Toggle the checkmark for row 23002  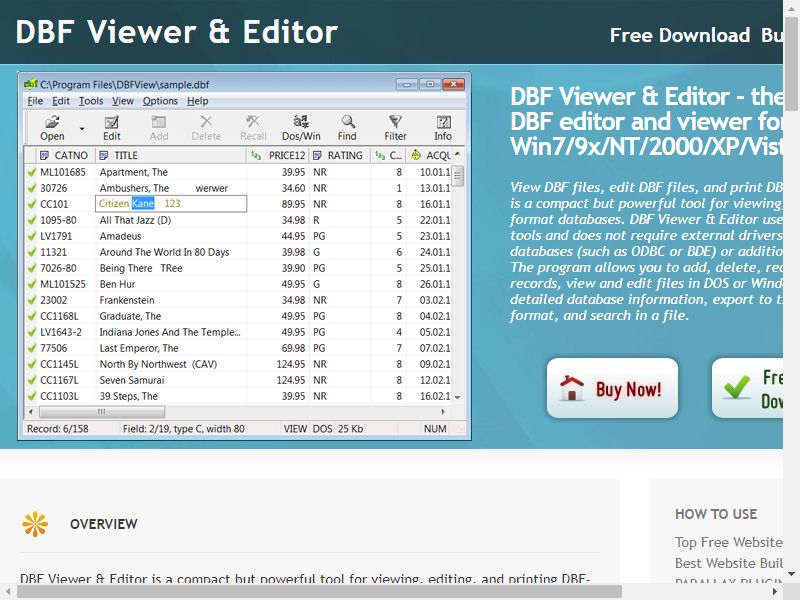pyautogui.click(x=32, y=300)
